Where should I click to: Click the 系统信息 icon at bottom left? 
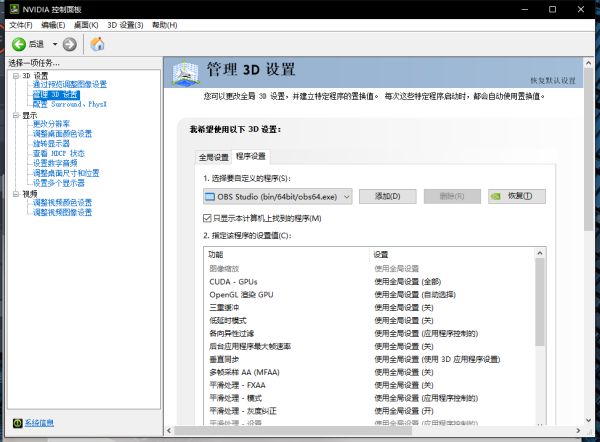18,423
